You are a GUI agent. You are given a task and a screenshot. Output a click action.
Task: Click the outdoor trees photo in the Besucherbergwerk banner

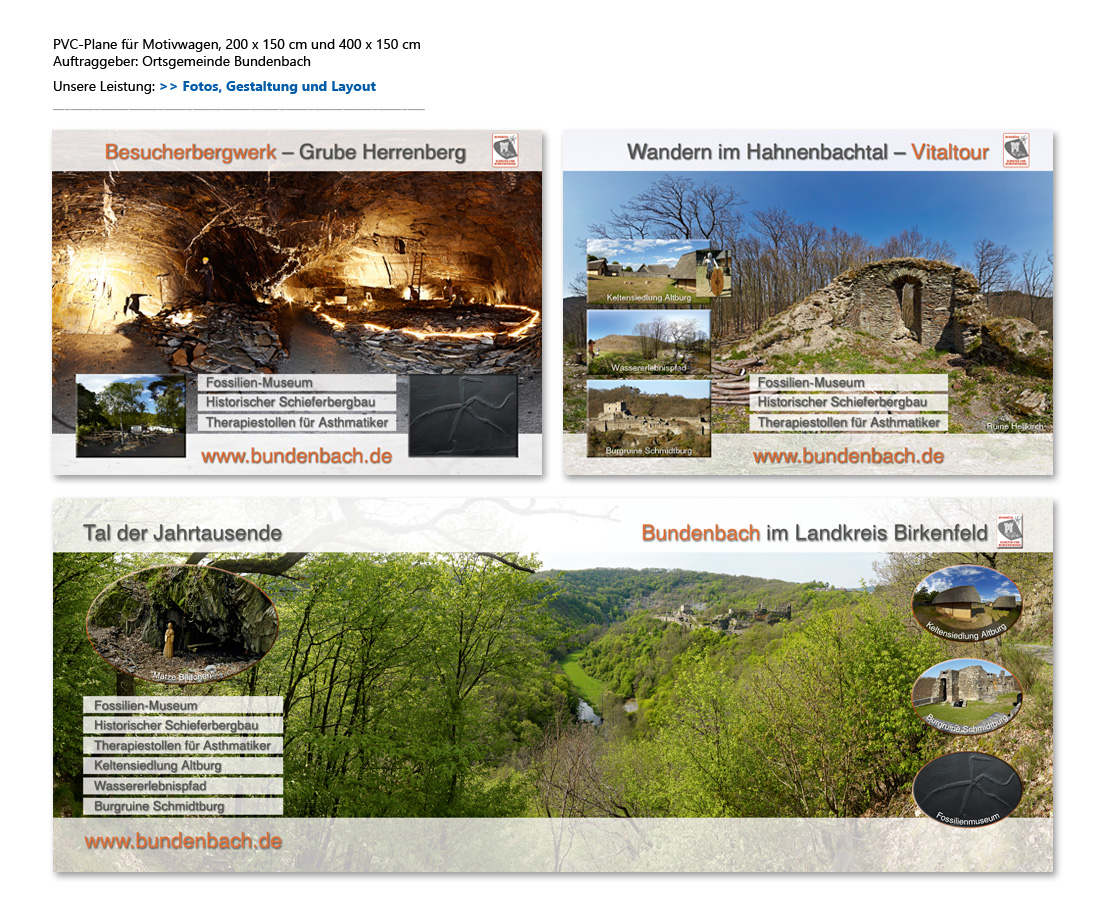point(130,415)
